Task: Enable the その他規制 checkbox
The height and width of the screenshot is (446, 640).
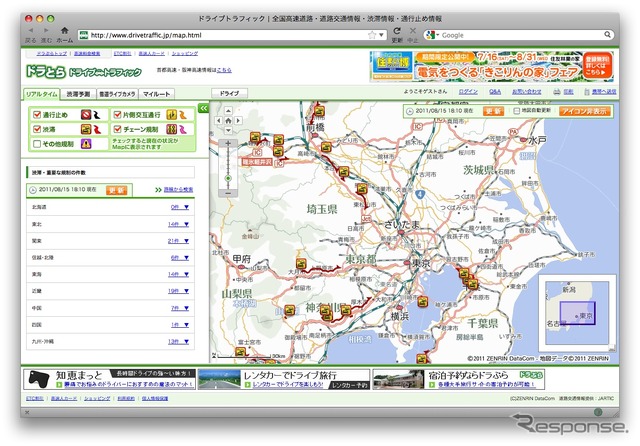Action: [37, 144]
